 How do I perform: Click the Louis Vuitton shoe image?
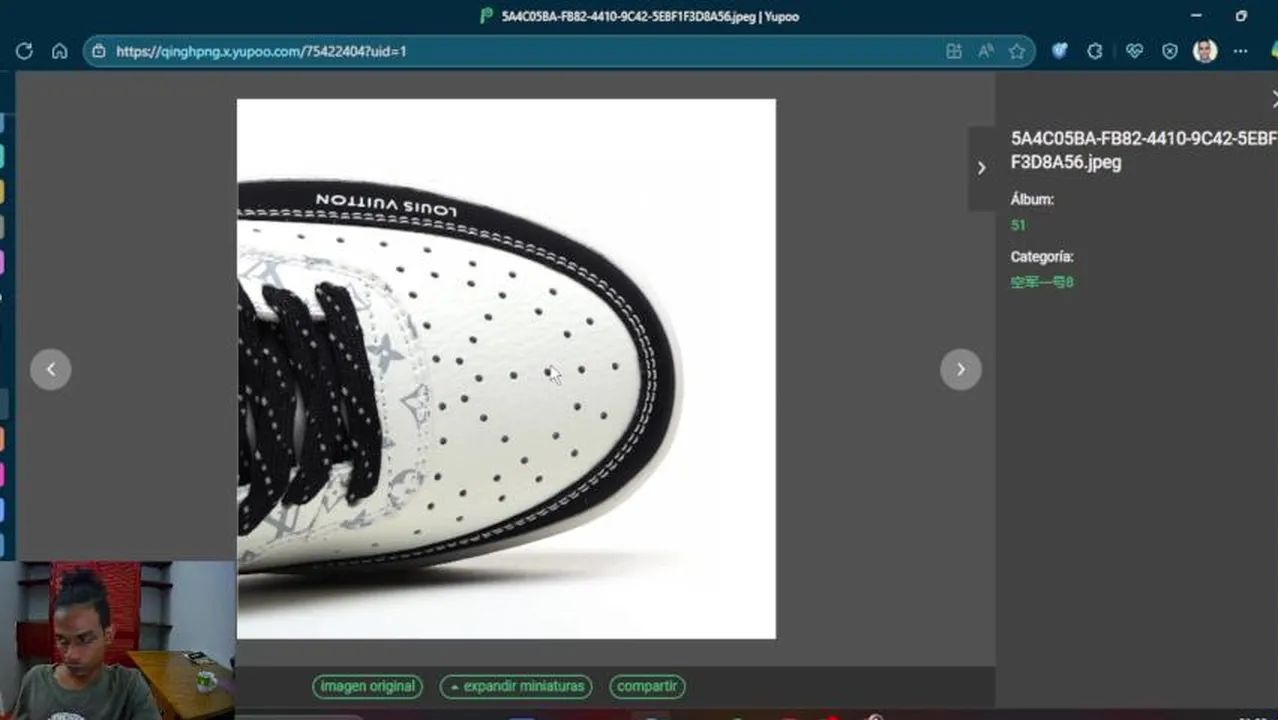point(506,368)
